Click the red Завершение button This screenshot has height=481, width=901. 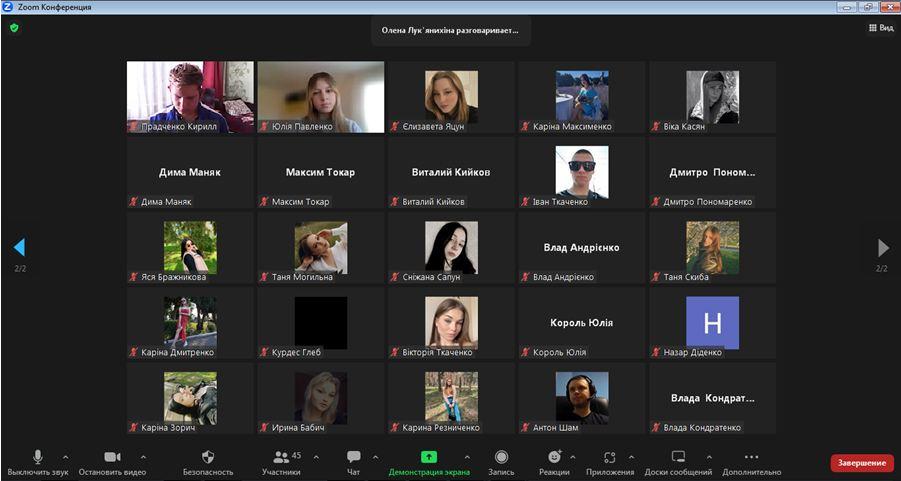click(861, 463)
